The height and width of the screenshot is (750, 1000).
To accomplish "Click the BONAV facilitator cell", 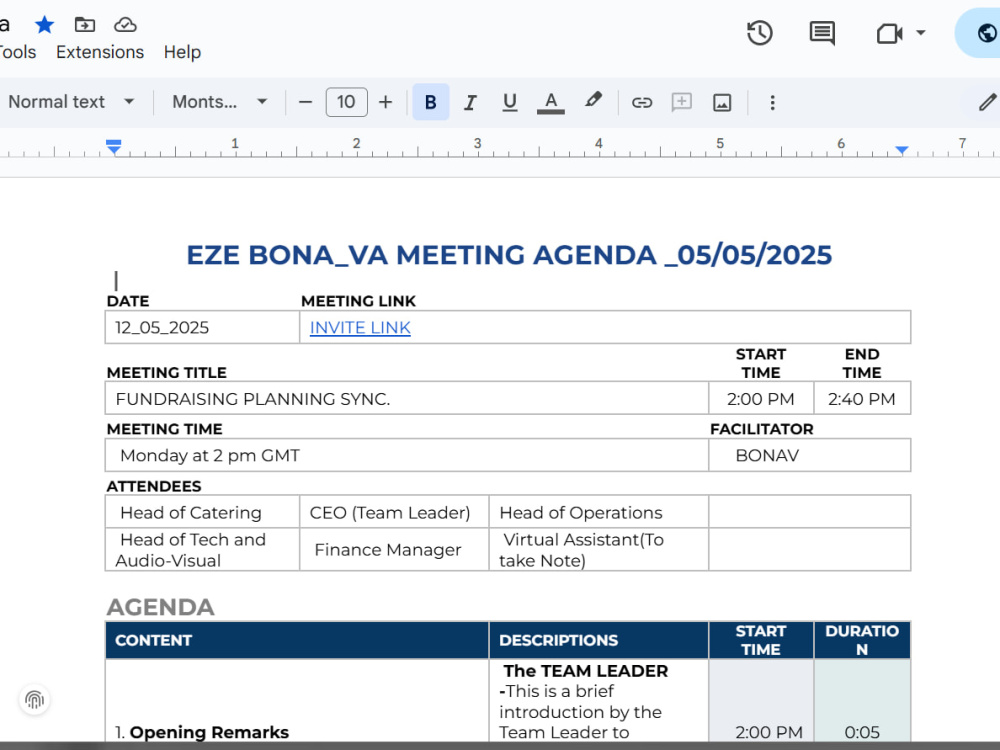I will (x=809, y=455).
